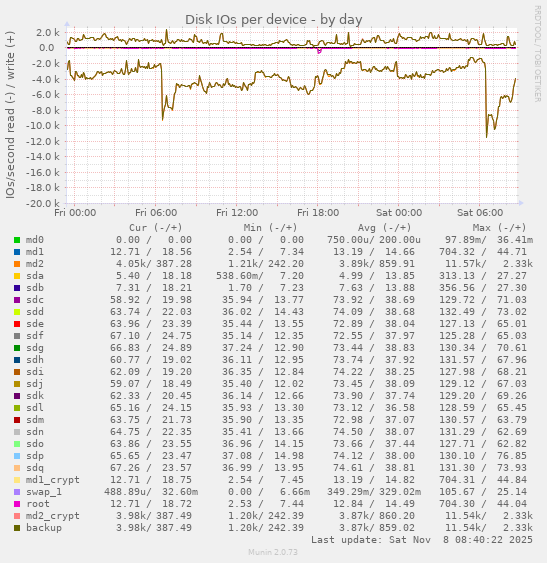Click the sdo light green legend swatch
This screenshot has height=563, width=547.
pyautogui.click(x=17, y=444)
